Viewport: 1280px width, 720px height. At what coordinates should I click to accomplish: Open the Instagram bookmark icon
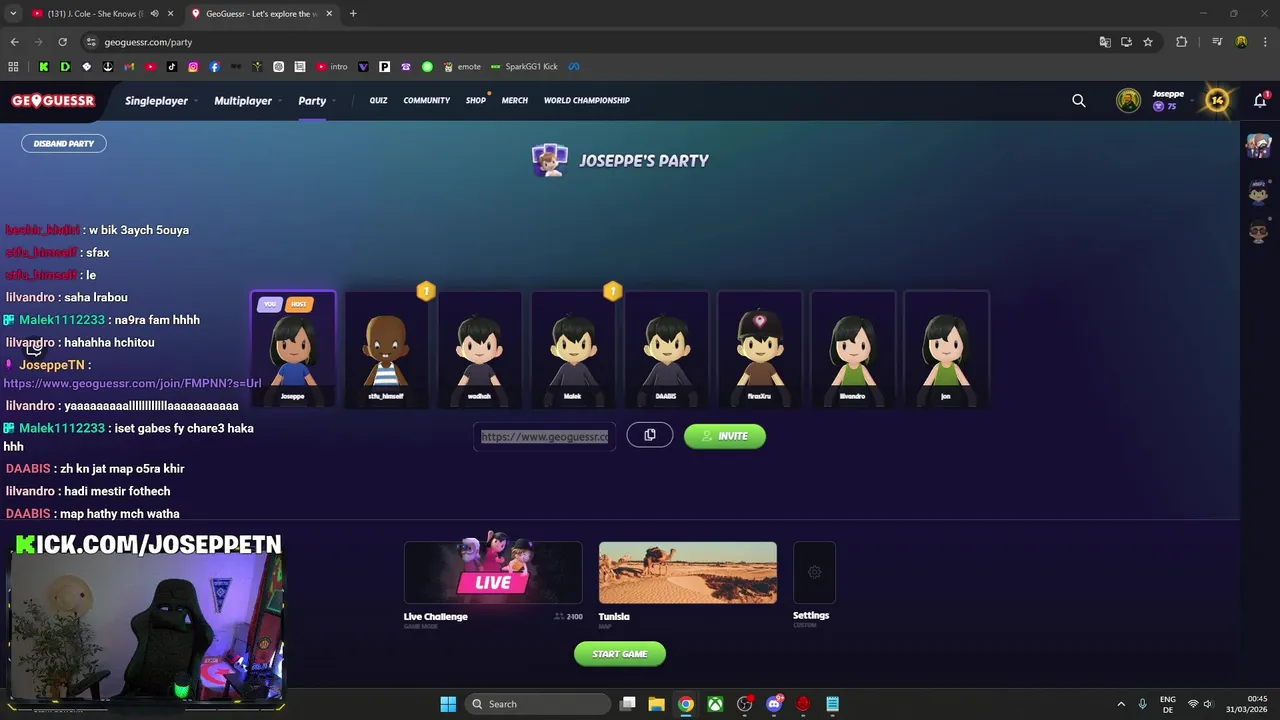193,67
